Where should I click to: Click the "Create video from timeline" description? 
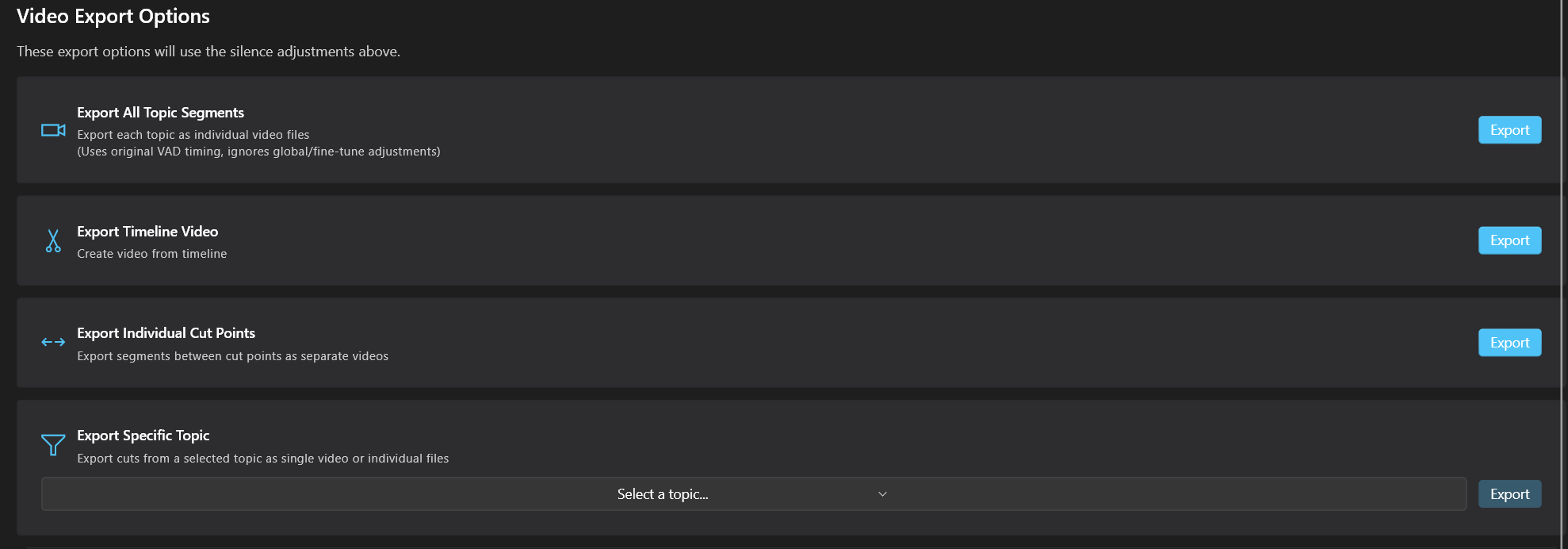[x=151, y=254]
